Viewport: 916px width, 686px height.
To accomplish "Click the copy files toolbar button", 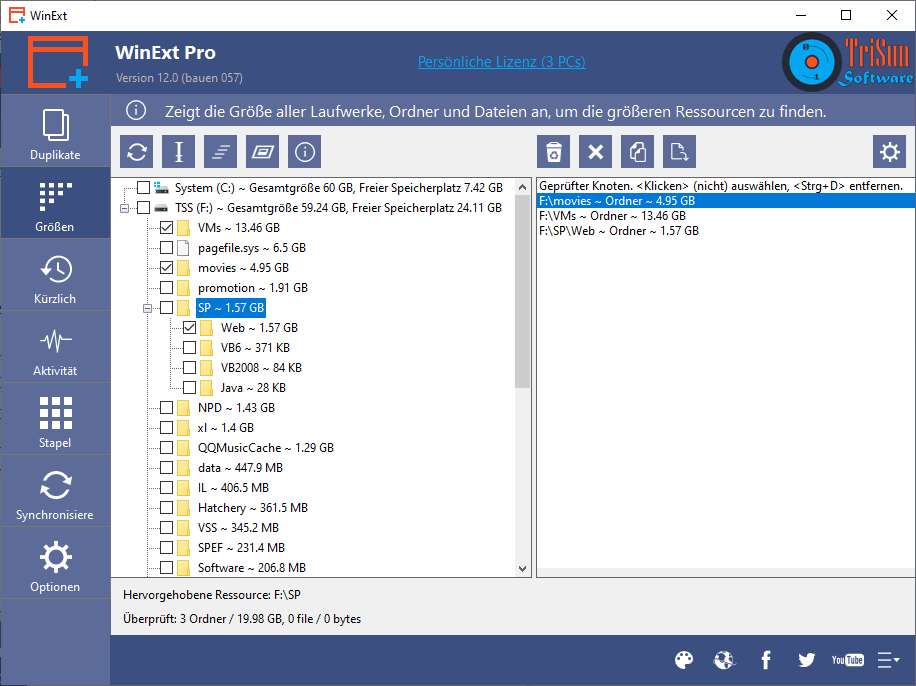I will click(637, 152).
